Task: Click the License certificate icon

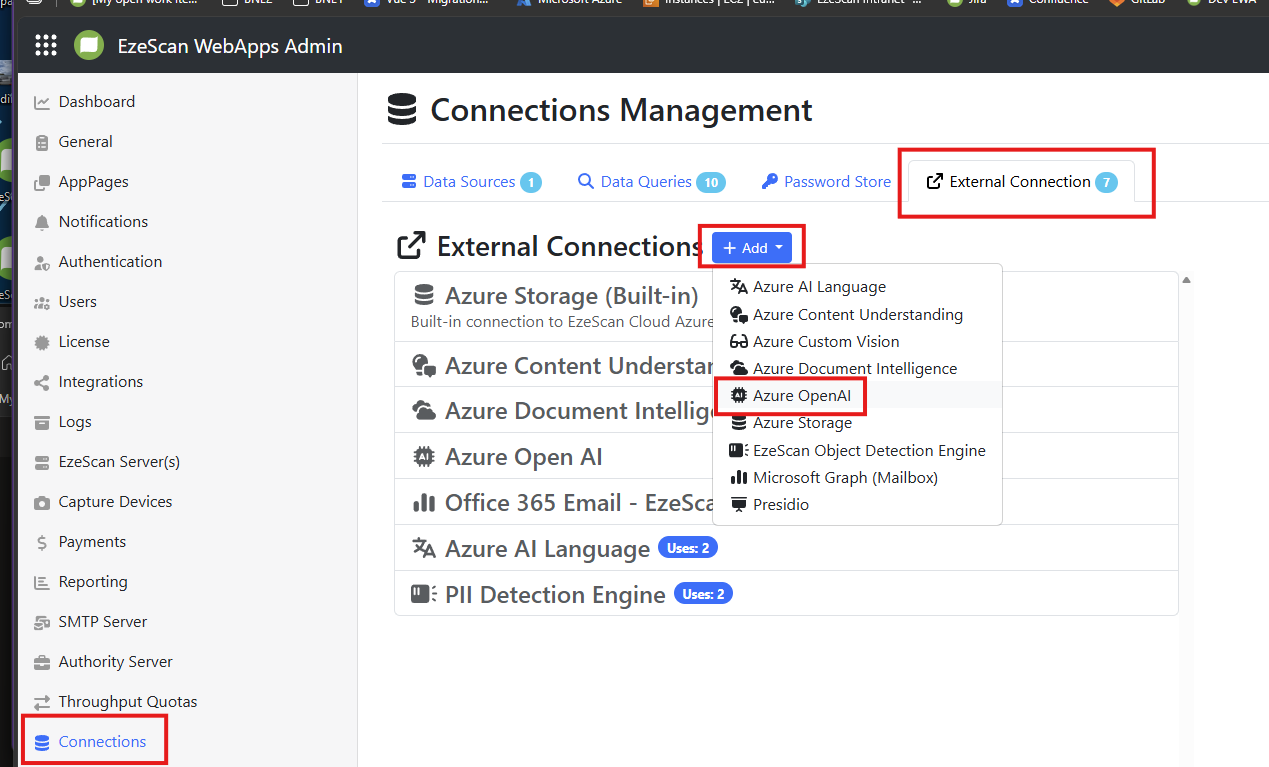Action: pos(42,342)
